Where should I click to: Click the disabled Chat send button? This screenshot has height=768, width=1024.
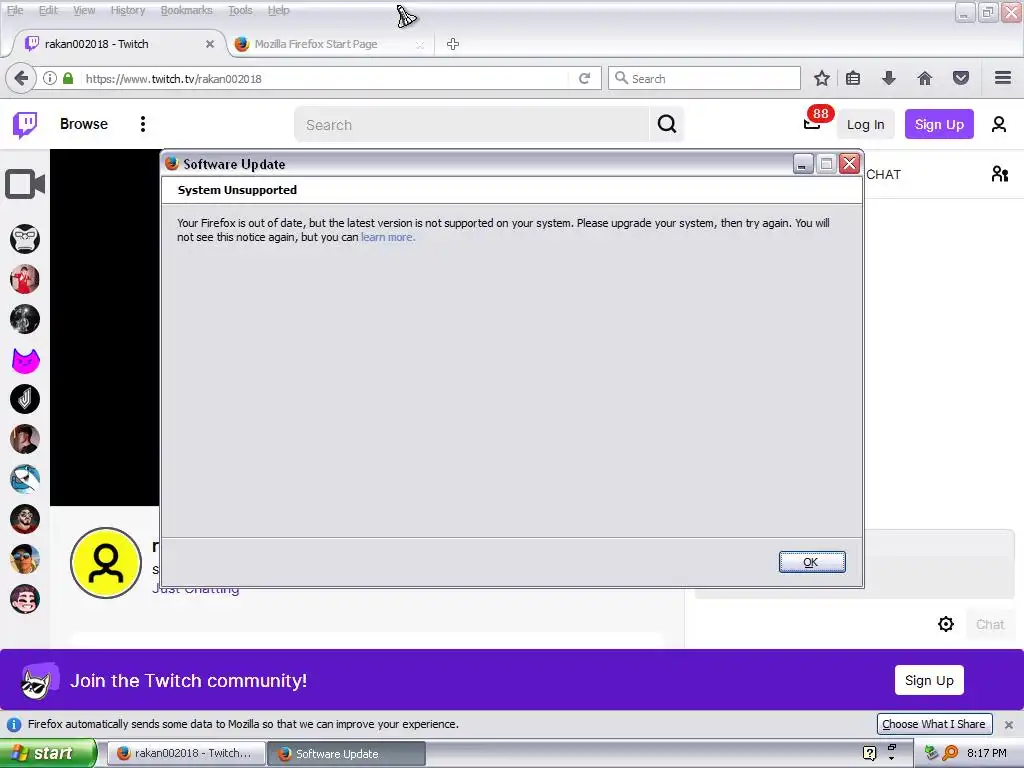coord(989,624)
